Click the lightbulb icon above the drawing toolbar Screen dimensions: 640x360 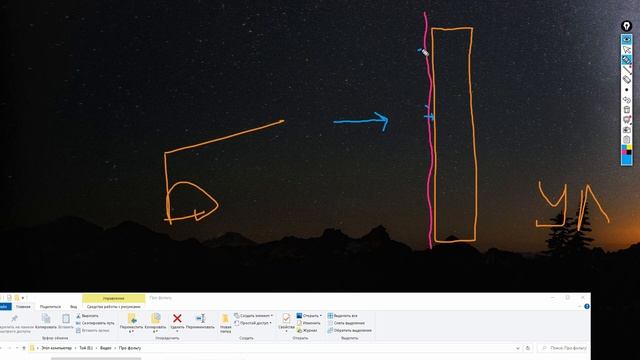click(627, 26)
